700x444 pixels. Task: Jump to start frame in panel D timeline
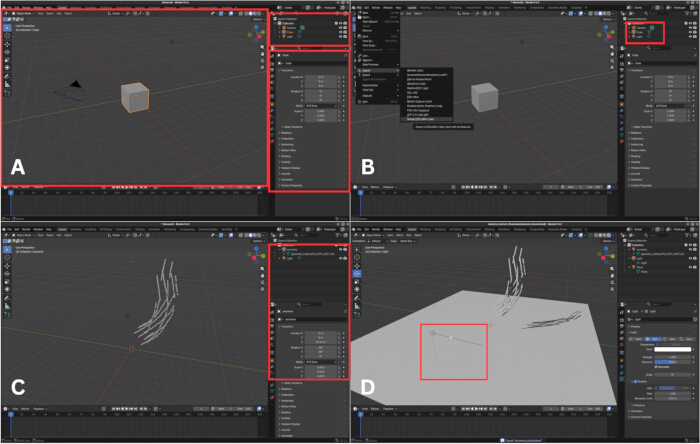463,409
